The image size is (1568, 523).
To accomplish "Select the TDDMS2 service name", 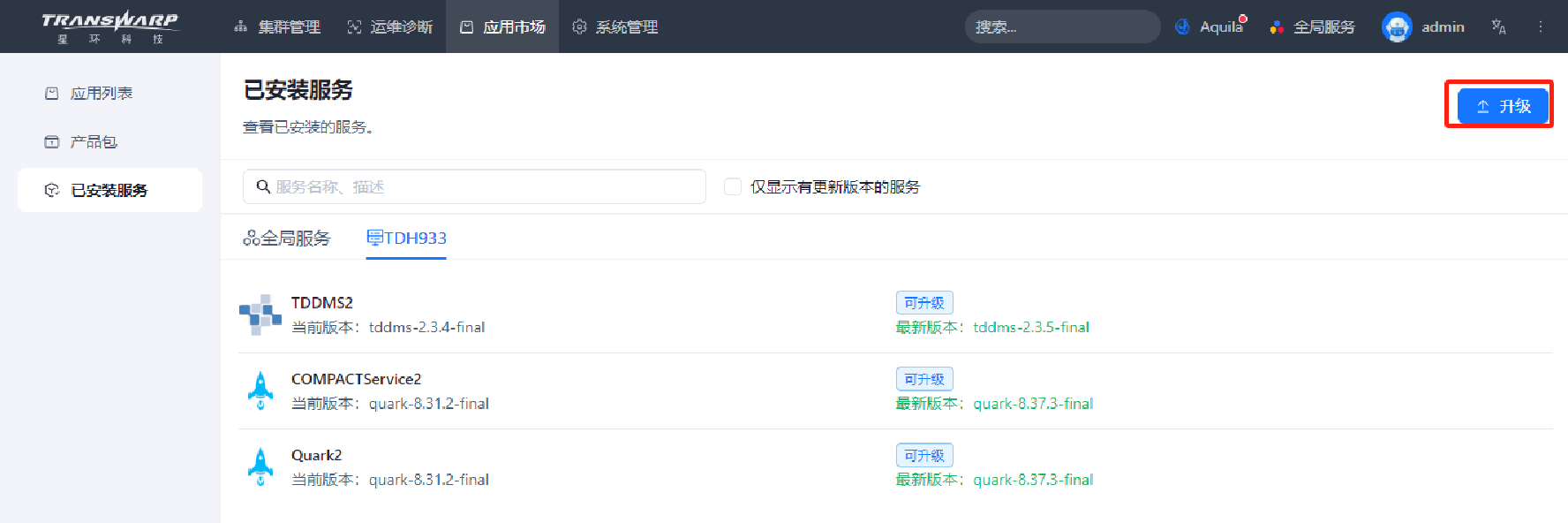I will pyautogui.click(x=322, y=302).
